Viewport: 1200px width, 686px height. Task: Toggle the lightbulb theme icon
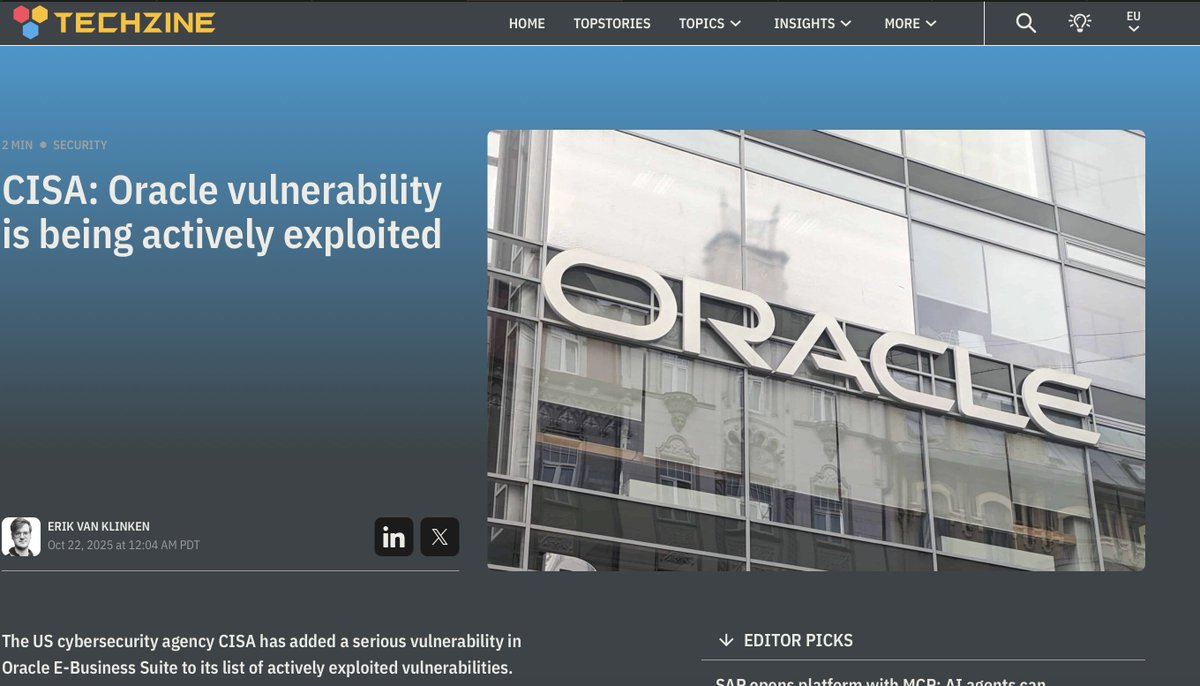tap(1080, 23)
